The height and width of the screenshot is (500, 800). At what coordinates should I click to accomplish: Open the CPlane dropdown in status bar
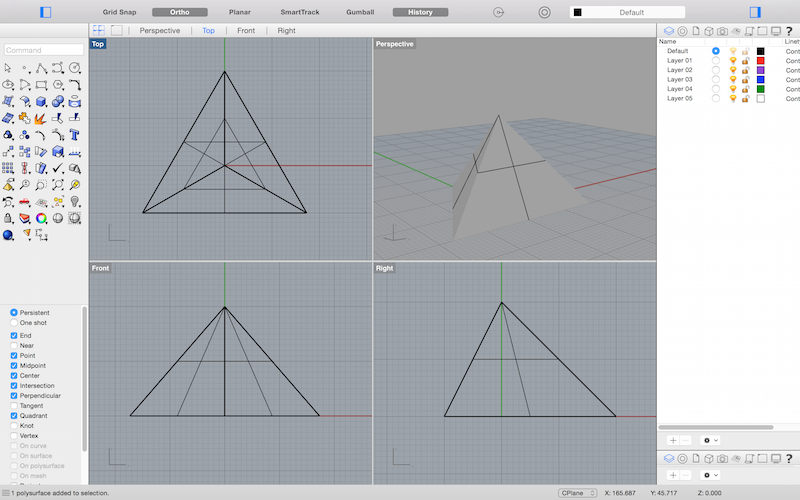[578, 493]
